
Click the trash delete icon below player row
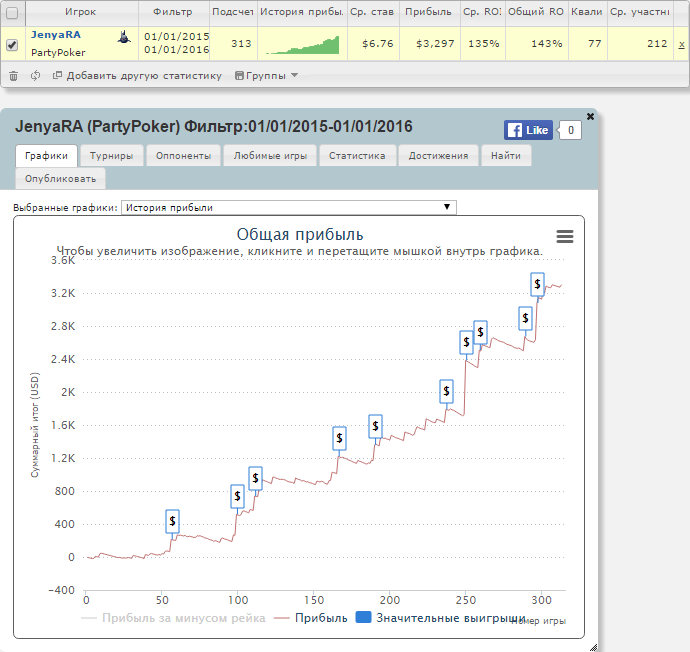pos(14,76)
